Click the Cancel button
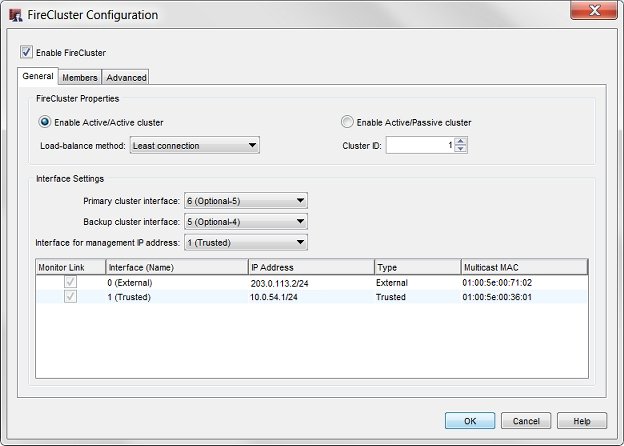Screen dimensions: 624x446 point(526,421)
